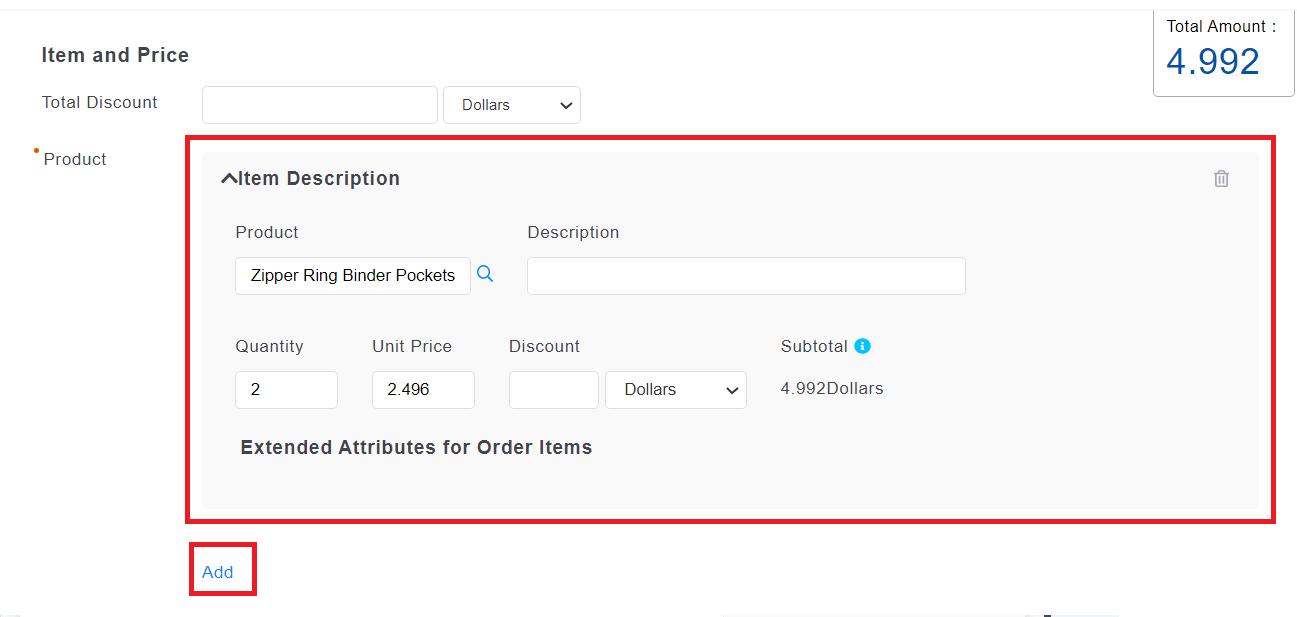The width and height of the screenshot is (1297, 617).
Task: Click the required Product label at left
Action: [x=75, y=160]
